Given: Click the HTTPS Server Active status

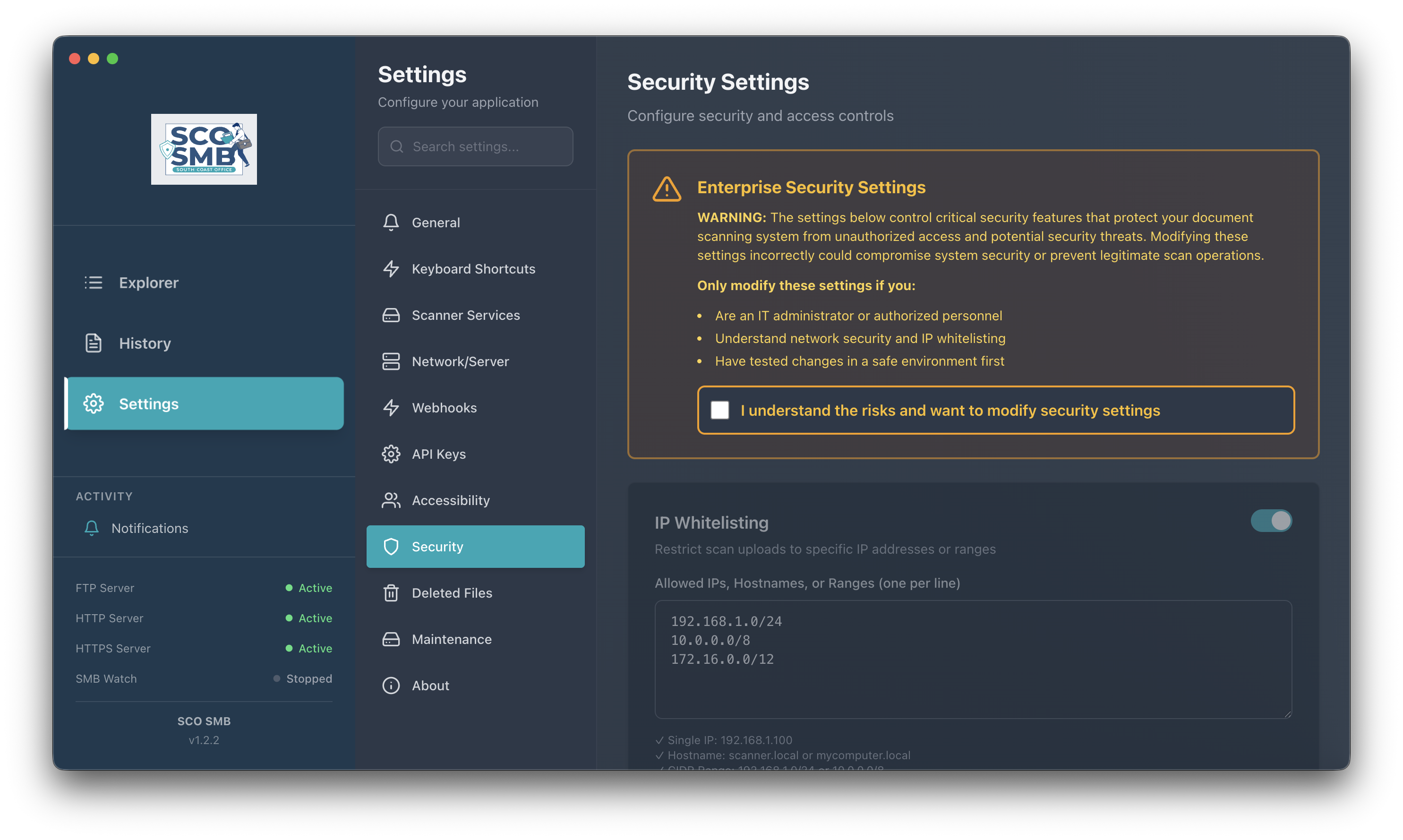Looking at the screenshot, I should [308, 648].
